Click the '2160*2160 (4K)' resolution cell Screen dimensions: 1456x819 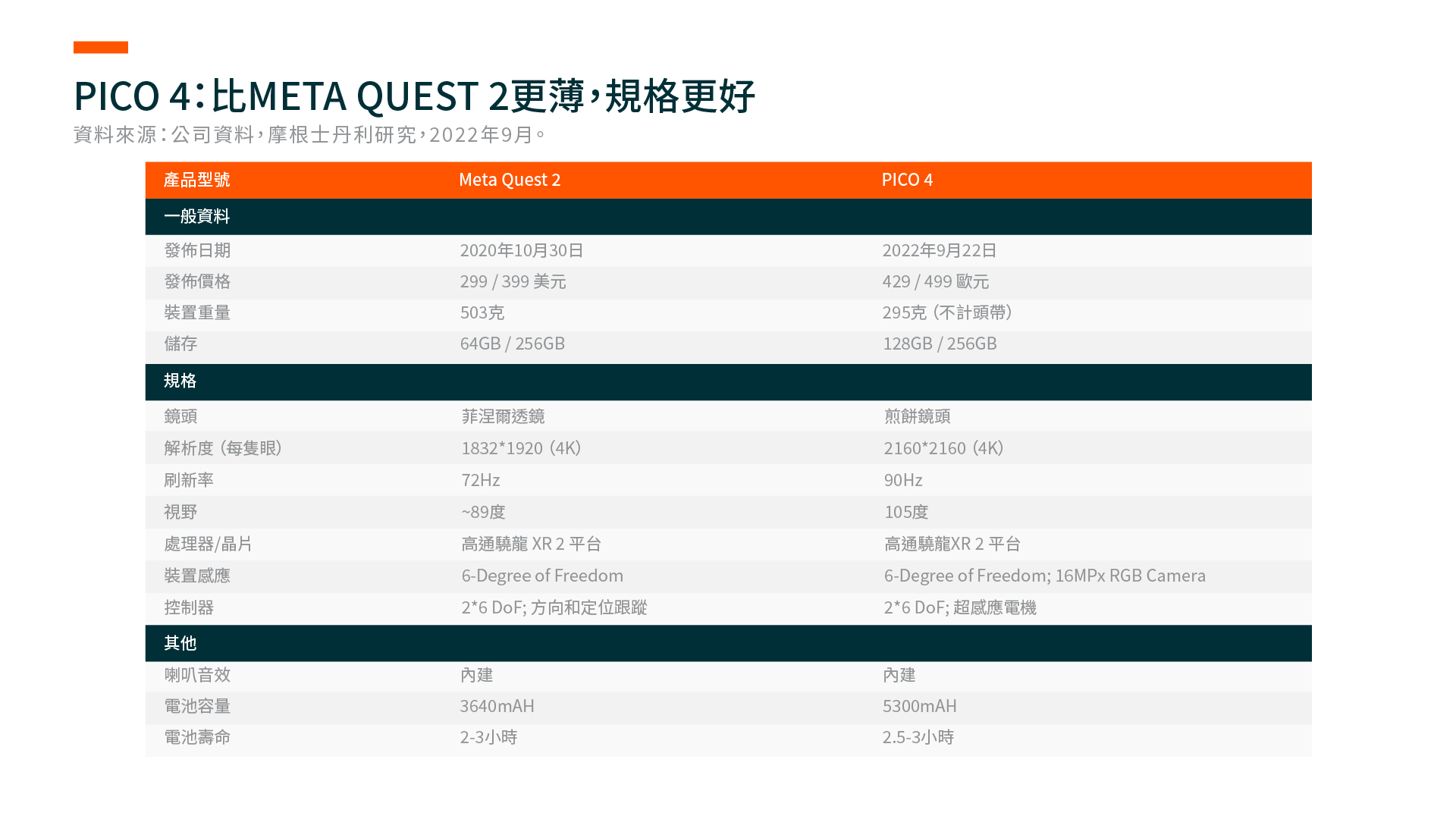944,448
